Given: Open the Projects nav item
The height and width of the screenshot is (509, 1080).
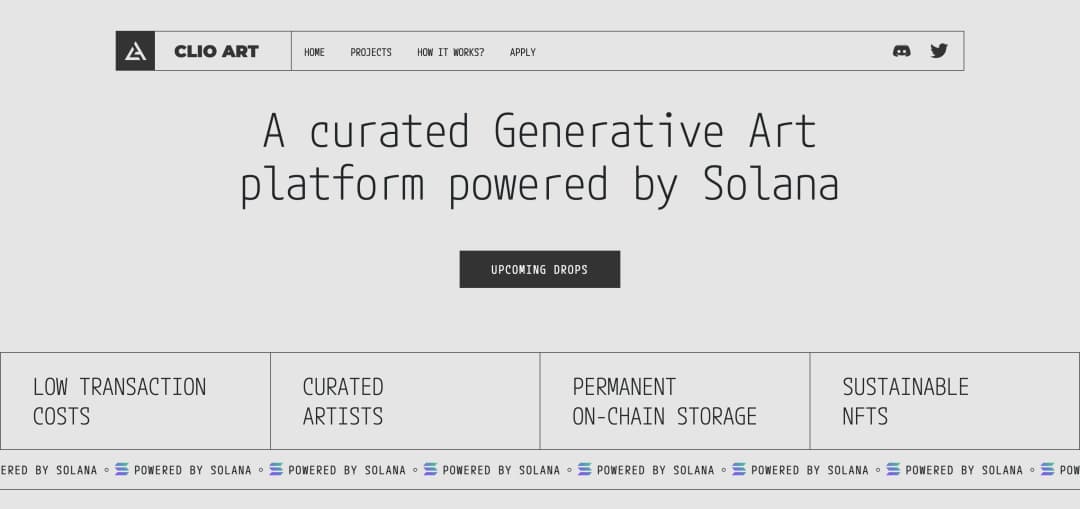Looking at the screenshot, I should pos(371,52).
